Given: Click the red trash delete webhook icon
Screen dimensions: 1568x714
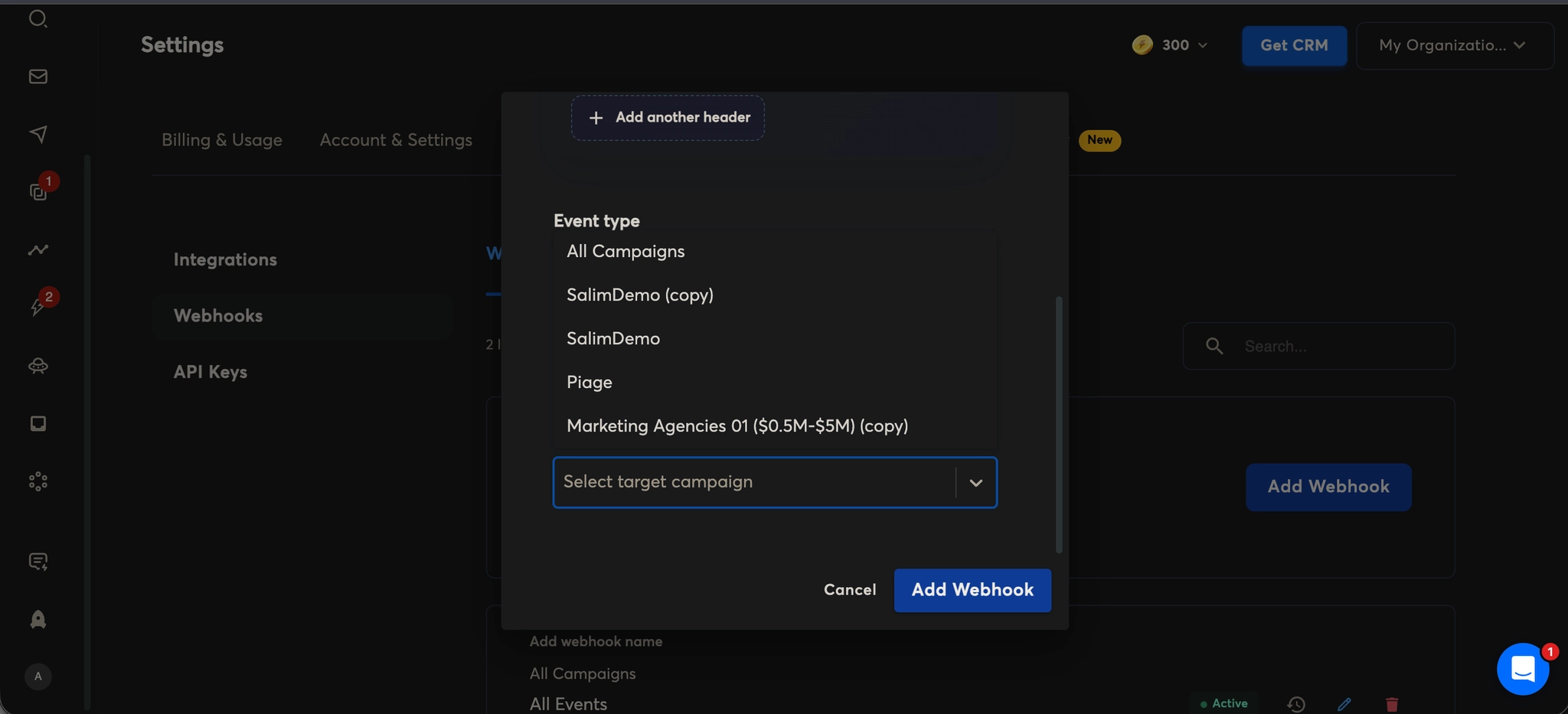Looking at the screenshot, I should coord(1392,704).
